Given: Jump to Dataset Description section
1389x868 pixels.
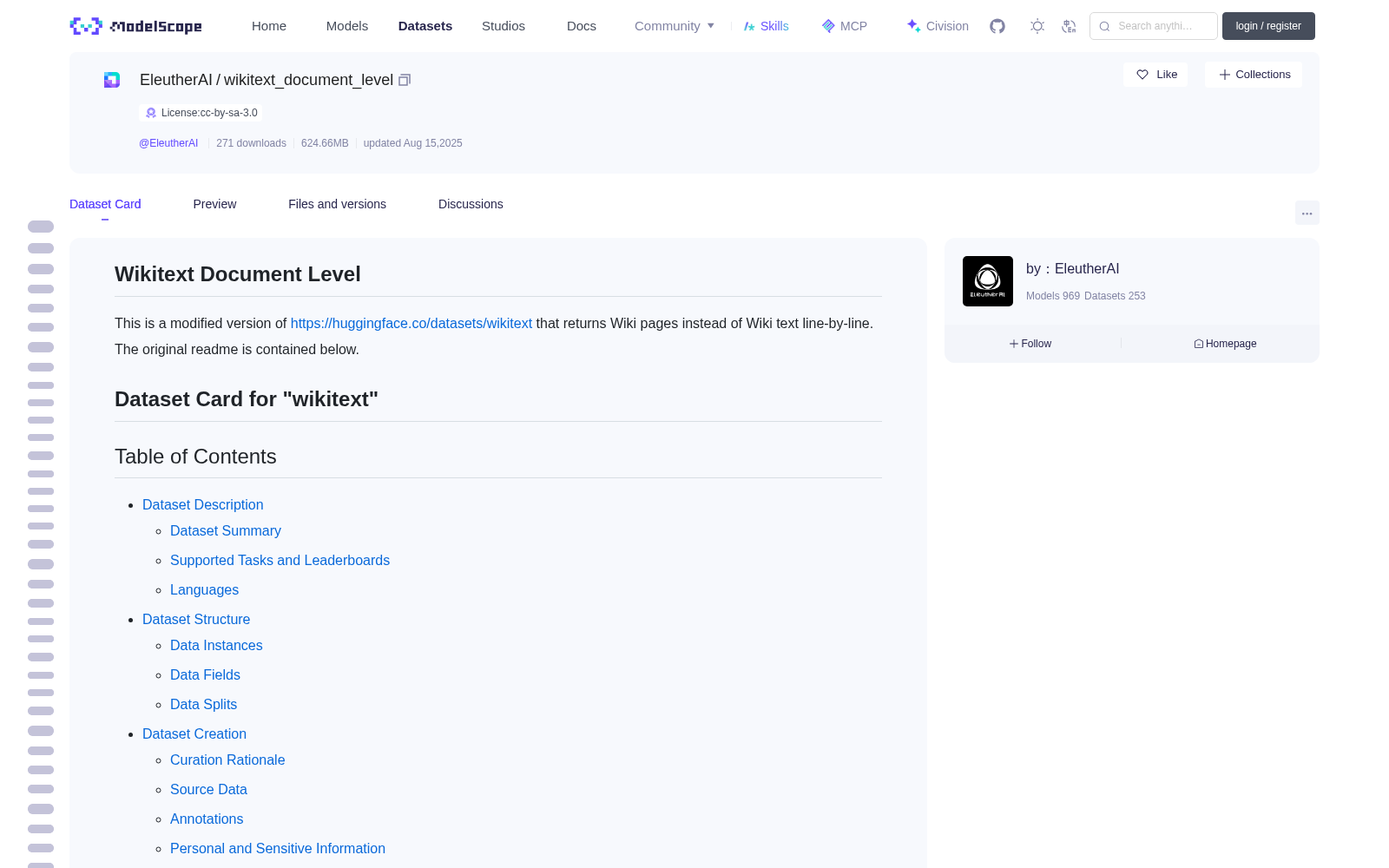Looking at the screenshot, I should (x=203, y=504).
